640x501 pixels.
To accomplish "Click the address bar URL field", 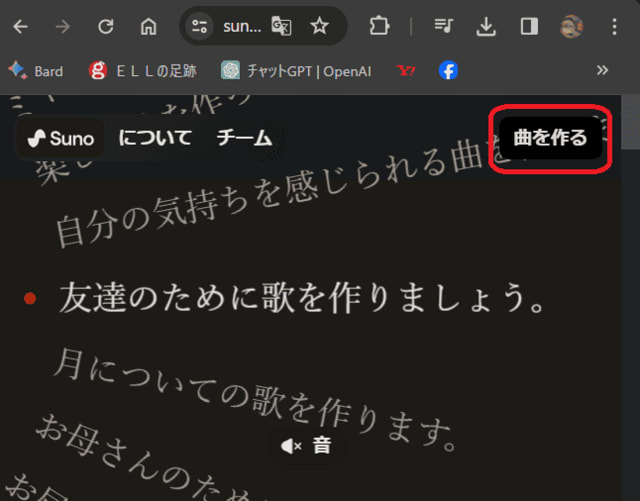I will click(241, 27).
